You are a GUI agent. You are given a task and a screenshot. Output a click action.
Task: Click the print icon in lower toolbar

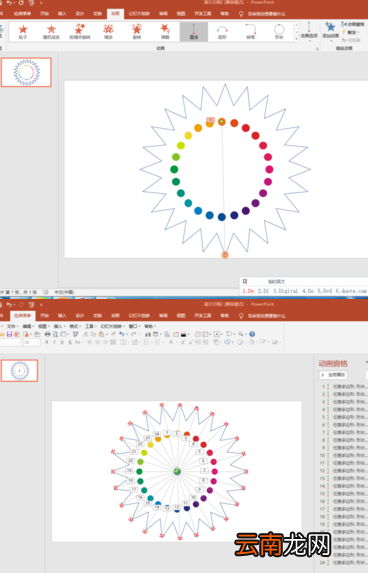[48, 334]
